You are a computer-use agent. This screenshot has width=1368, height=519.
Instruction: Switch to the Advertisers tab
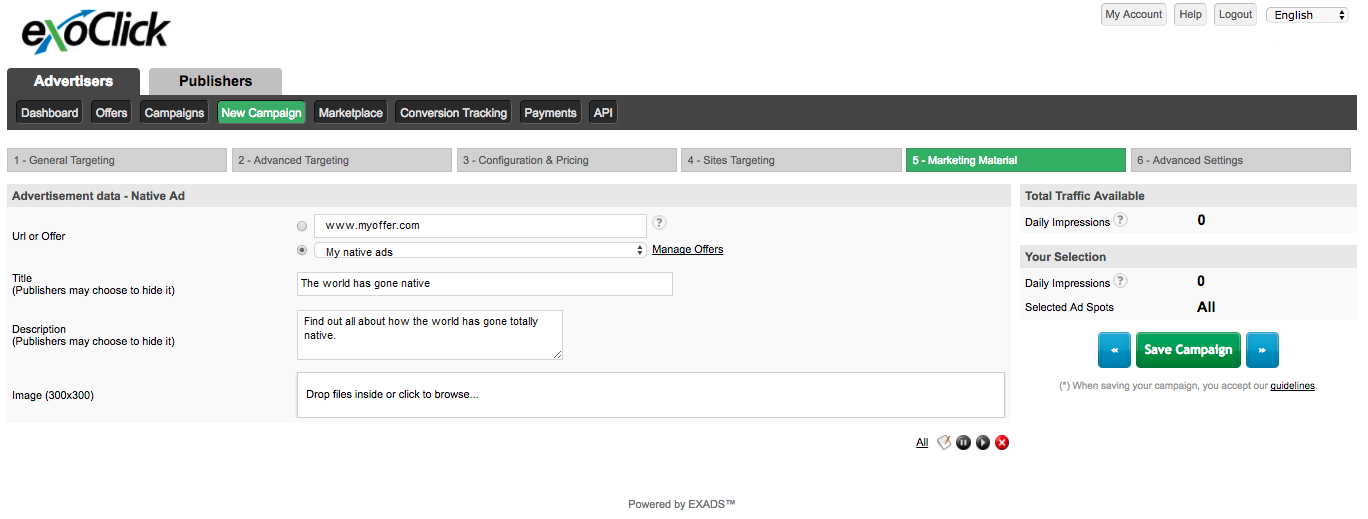tap(73, 81)
